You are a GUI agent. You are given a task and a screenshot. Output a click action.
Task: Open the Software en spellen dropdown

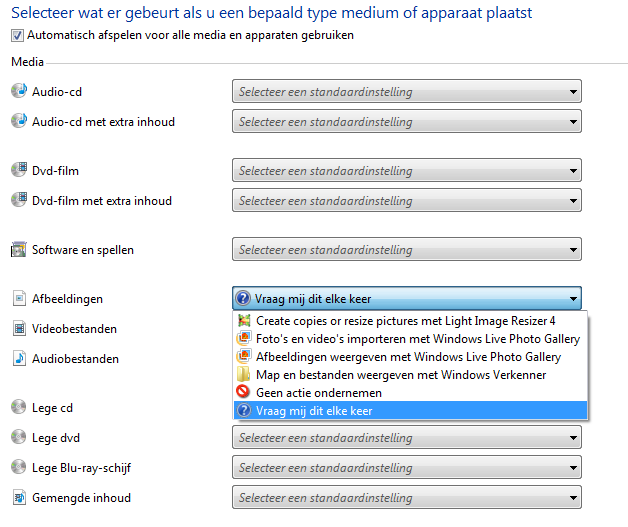click(x=407, y=249)
